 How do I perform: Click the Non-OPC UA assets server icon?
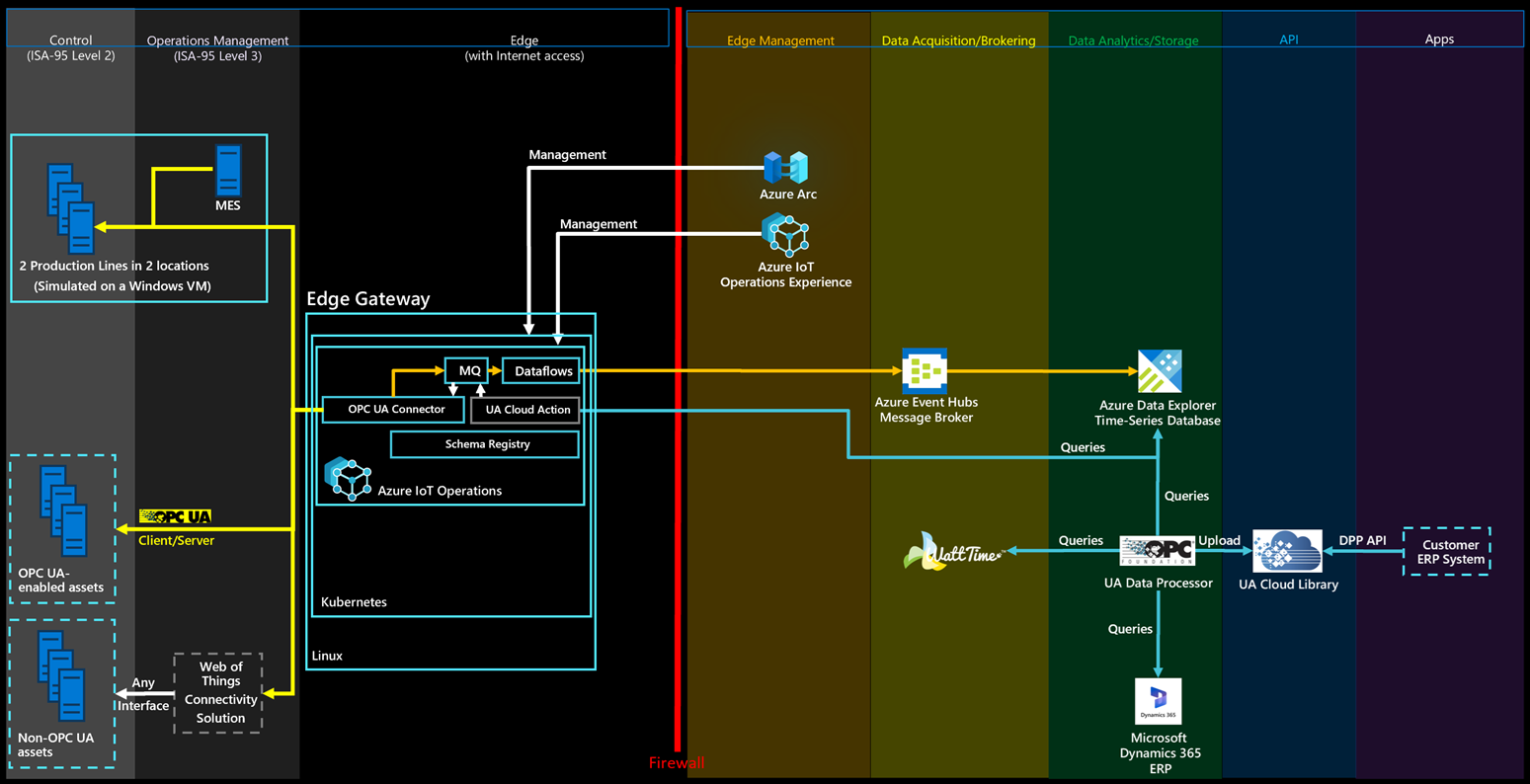pyautogui.click(x=62, y=676)
